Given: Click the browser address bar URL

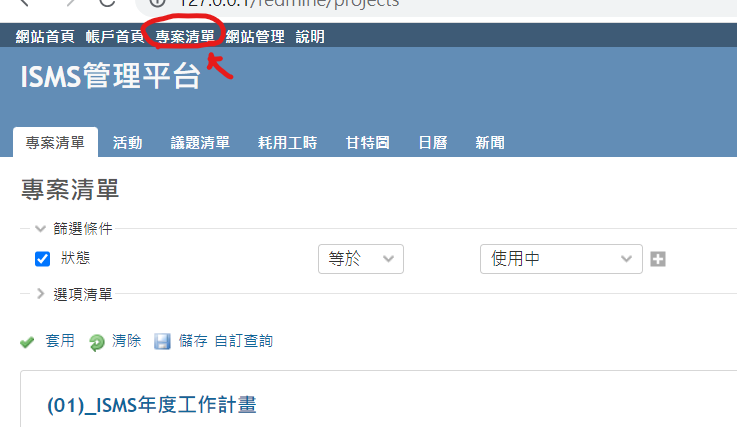Looking at the screenshot, I should [x=288, y=3].
